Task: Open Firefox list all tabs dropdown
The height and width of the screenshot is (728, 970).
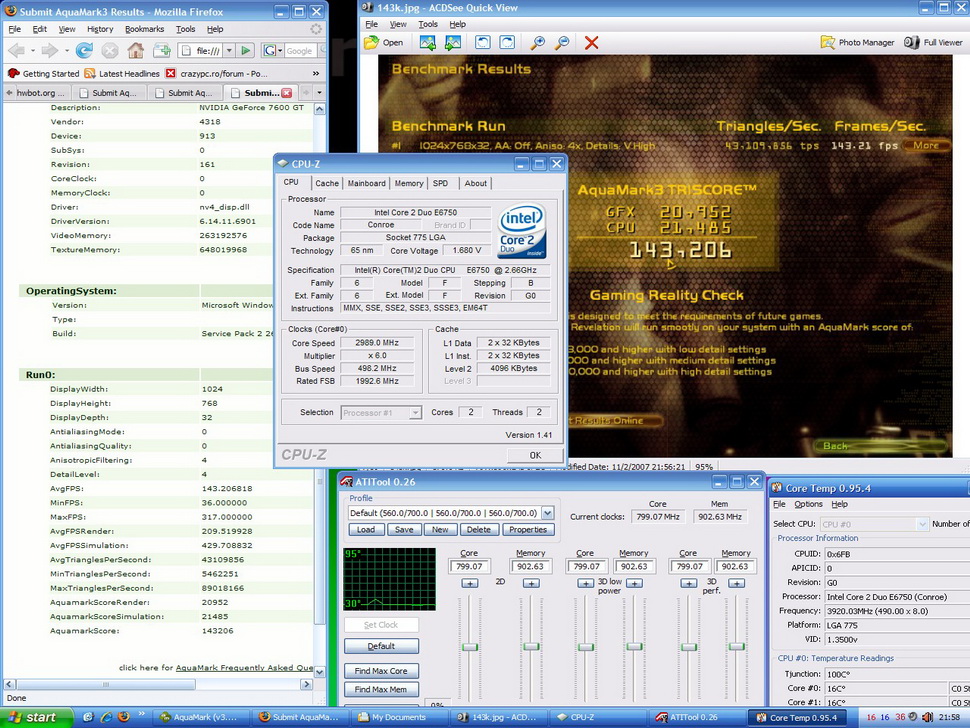Action: tap(319, 93)
